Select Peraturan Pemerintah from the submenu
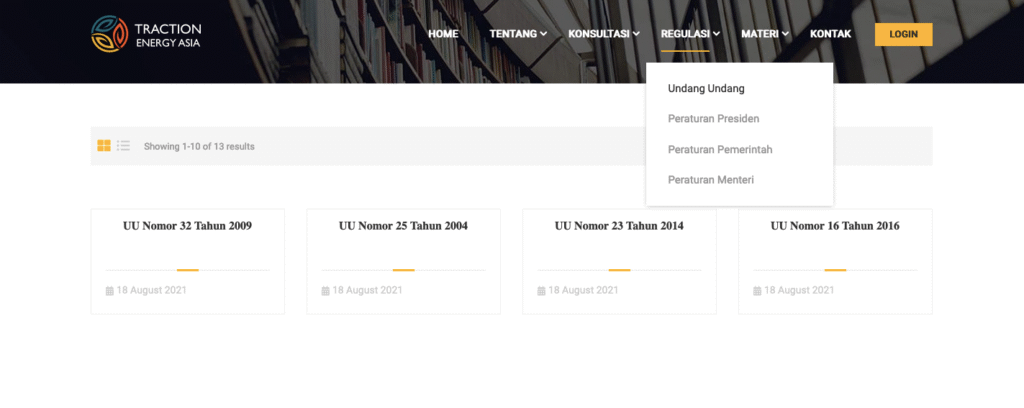 (720, 150)
